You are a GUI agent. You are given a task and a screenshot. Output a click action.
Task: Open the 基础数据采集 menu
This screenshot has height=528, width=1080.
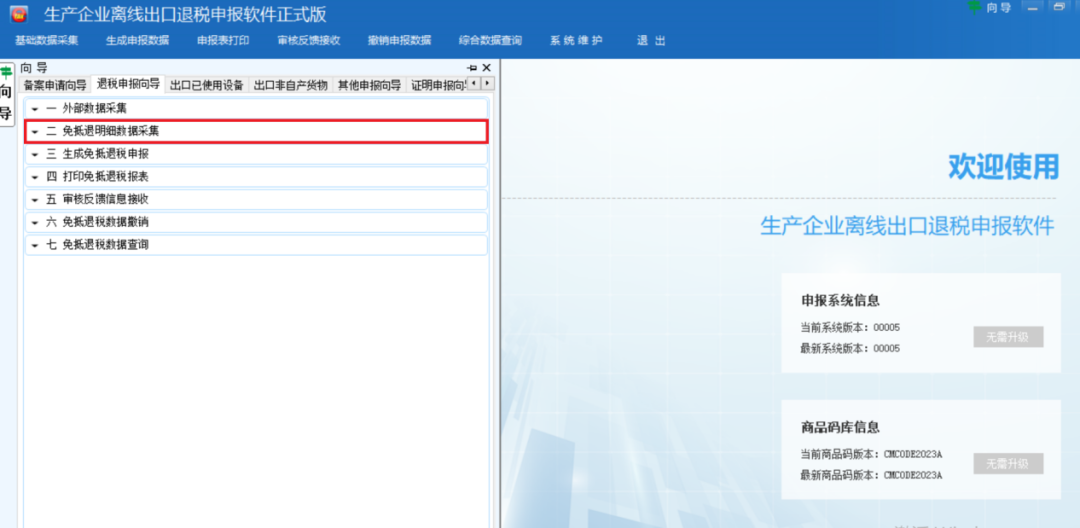[46, 41]
